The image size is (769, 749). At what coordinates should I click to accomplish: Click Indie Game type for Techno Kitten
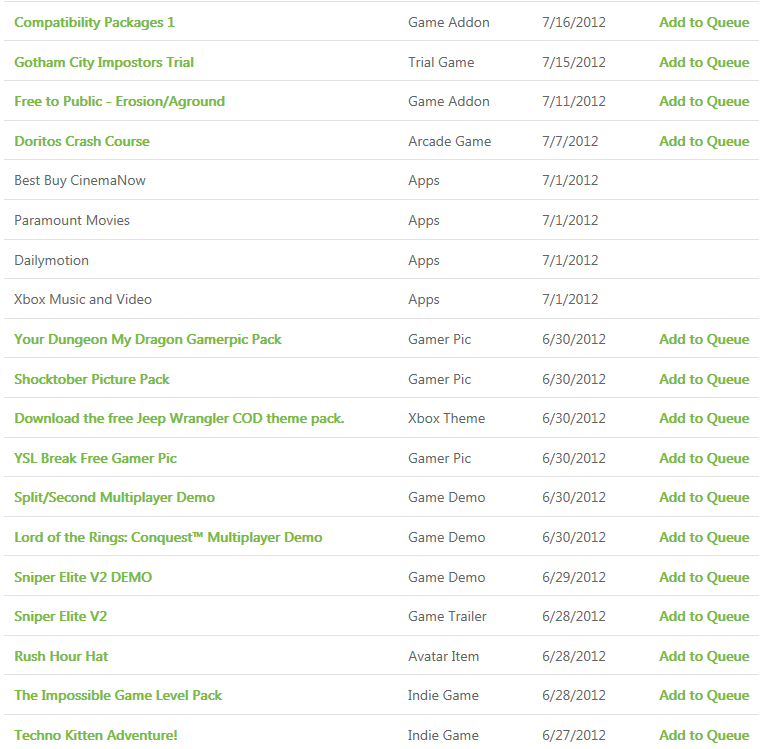[443, 735]
